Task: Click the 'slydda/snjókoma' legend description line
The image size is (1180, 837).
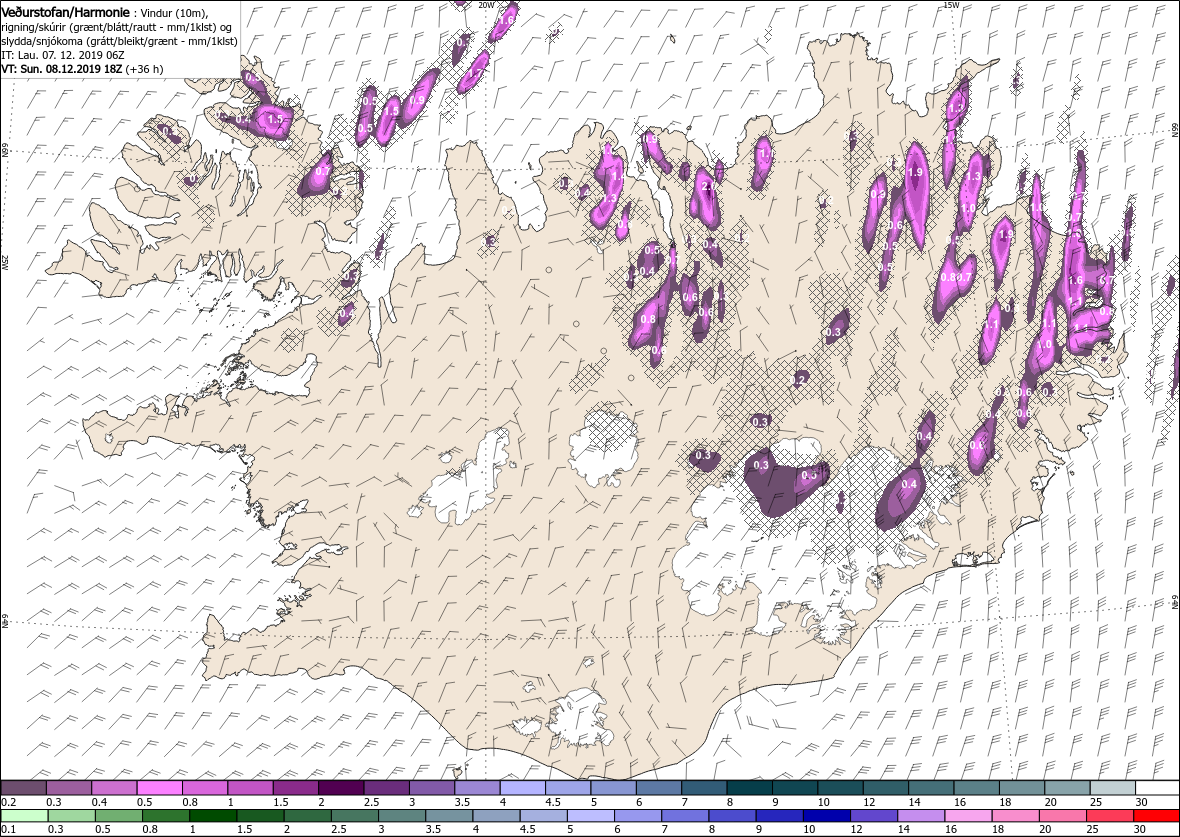Action: [x=119, y=41]
